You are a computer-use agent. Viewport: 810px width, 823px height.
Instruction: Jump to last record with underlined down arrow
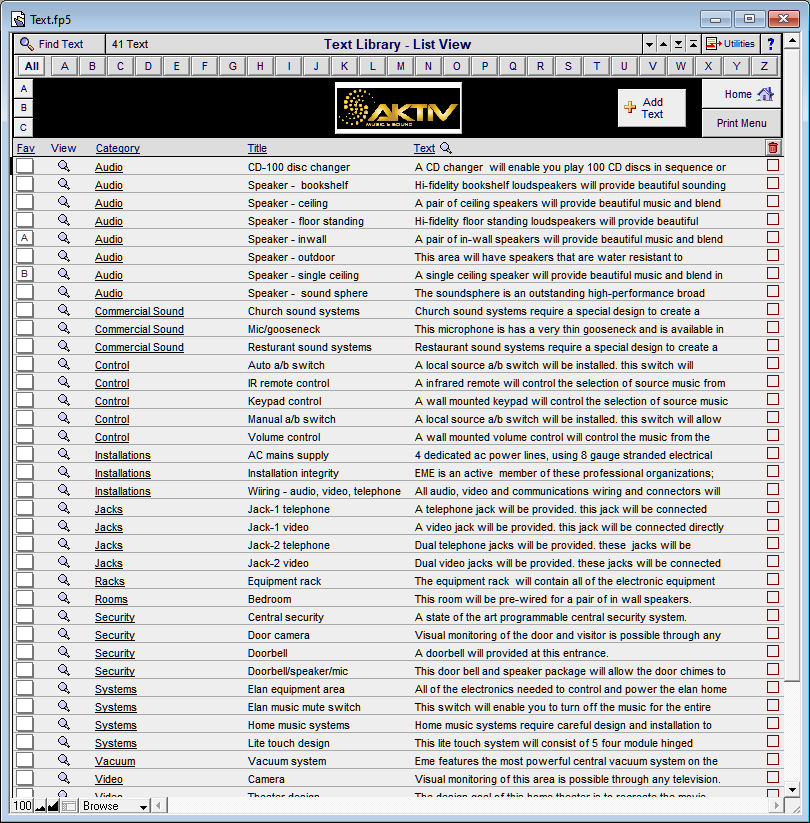click(x=678, y=44)
